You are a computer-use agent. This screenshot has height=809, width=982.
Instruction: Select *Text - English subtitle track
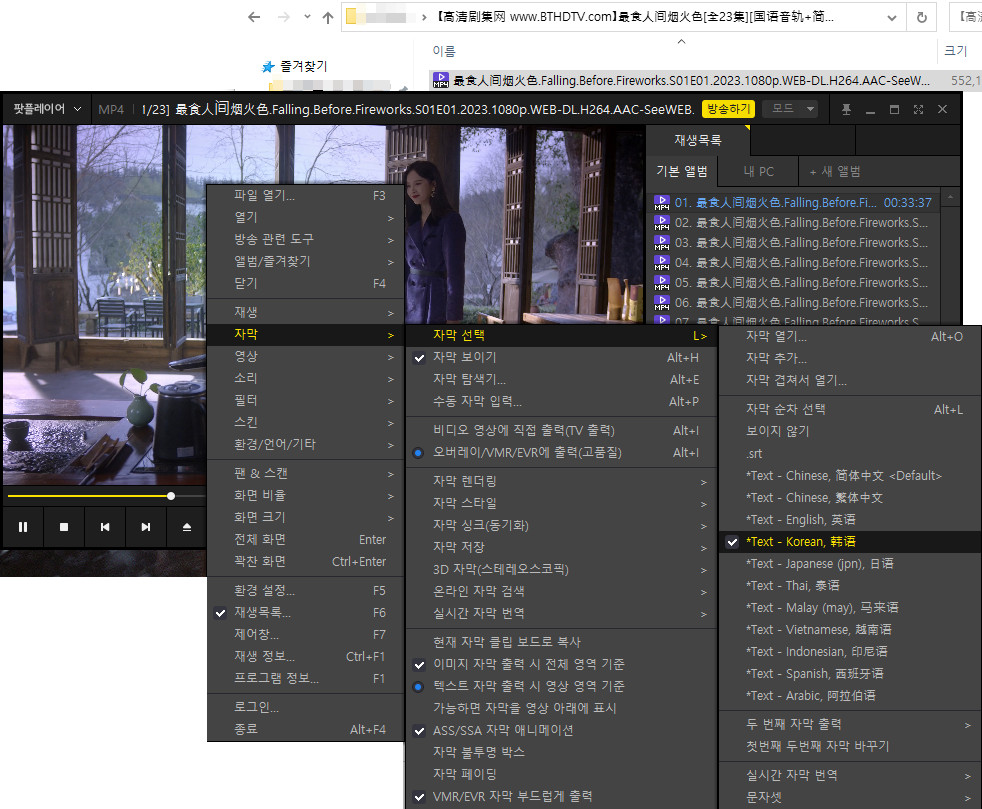coord(850,520)
